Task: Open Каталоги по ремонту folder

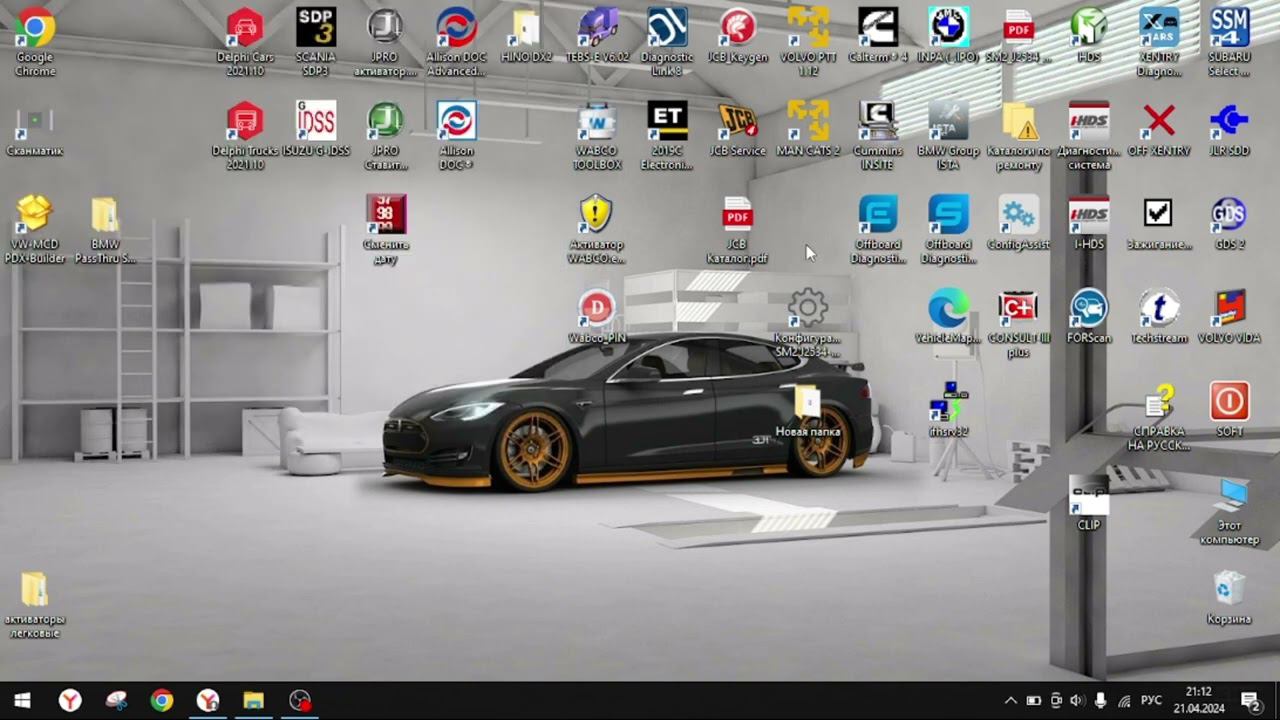Action: tap(1018, 135)
